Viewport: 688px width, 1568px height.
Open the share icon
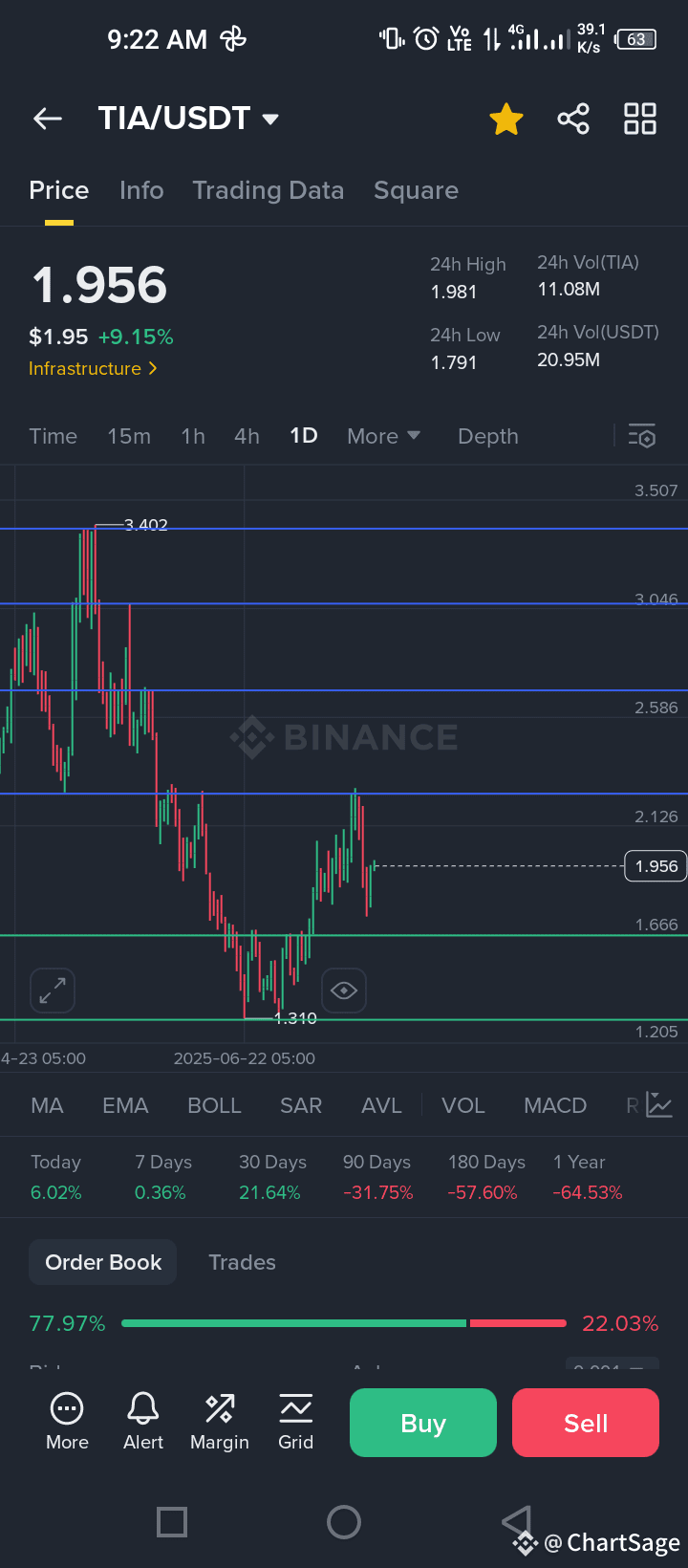tap(573, 119)
